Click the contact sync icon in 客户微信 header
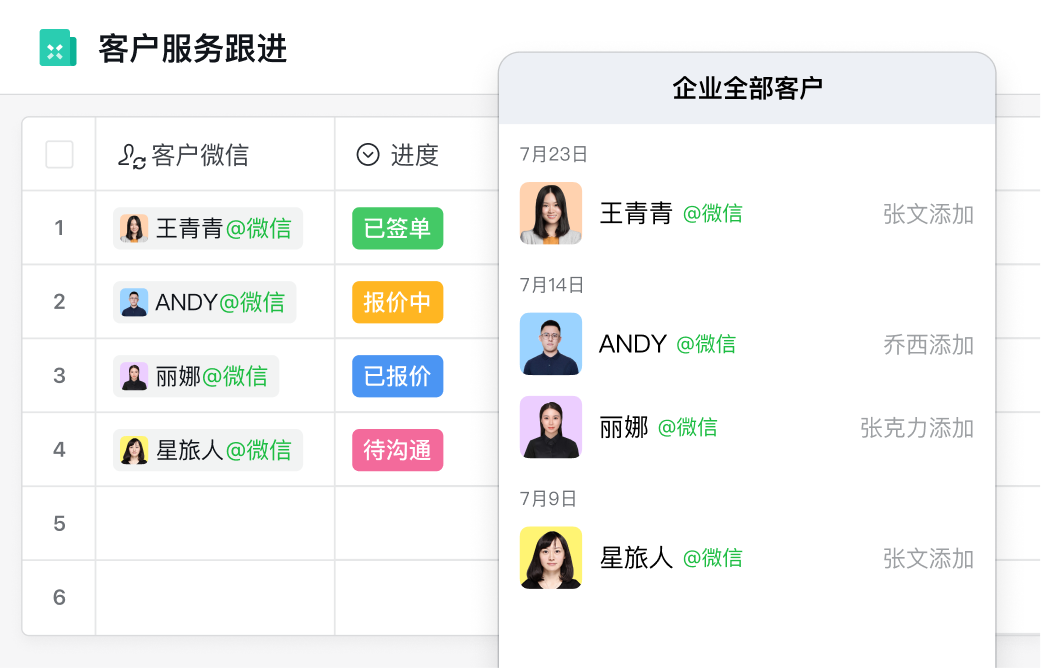Viewport: 1049px width, 668px height. pos(131,153)
